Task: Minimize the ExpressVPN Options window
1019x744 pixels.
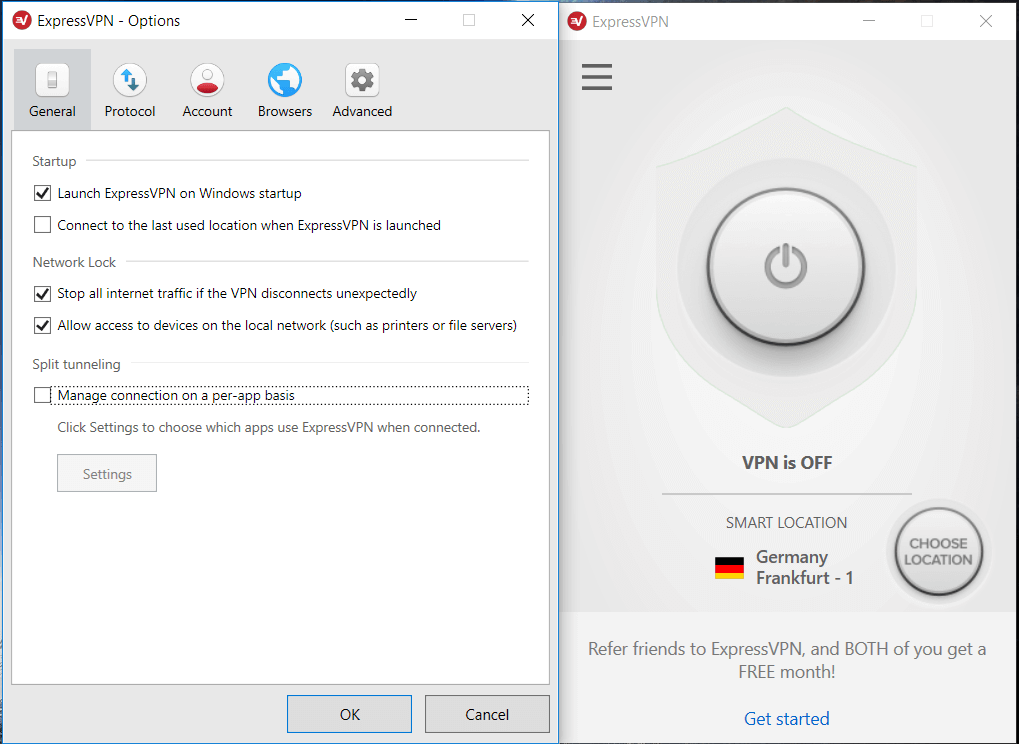Action: [x=411, y=20]
